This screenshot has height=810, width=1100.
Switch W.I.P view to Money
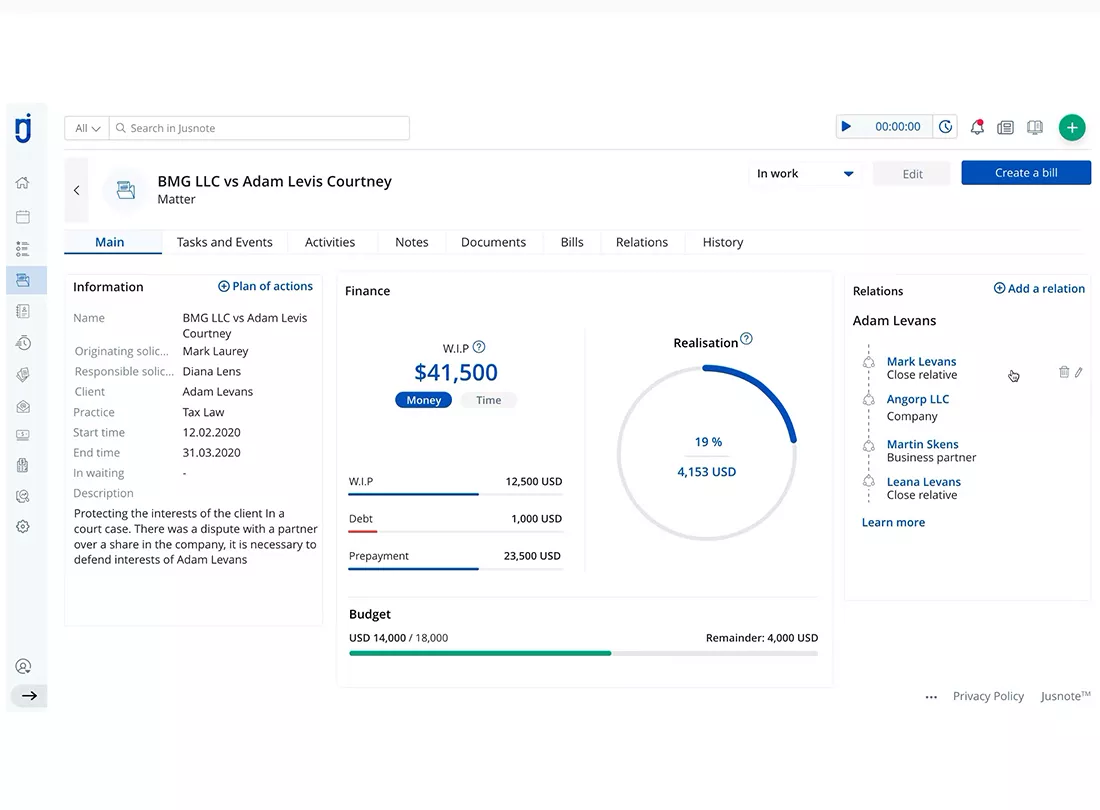(424, 400)
